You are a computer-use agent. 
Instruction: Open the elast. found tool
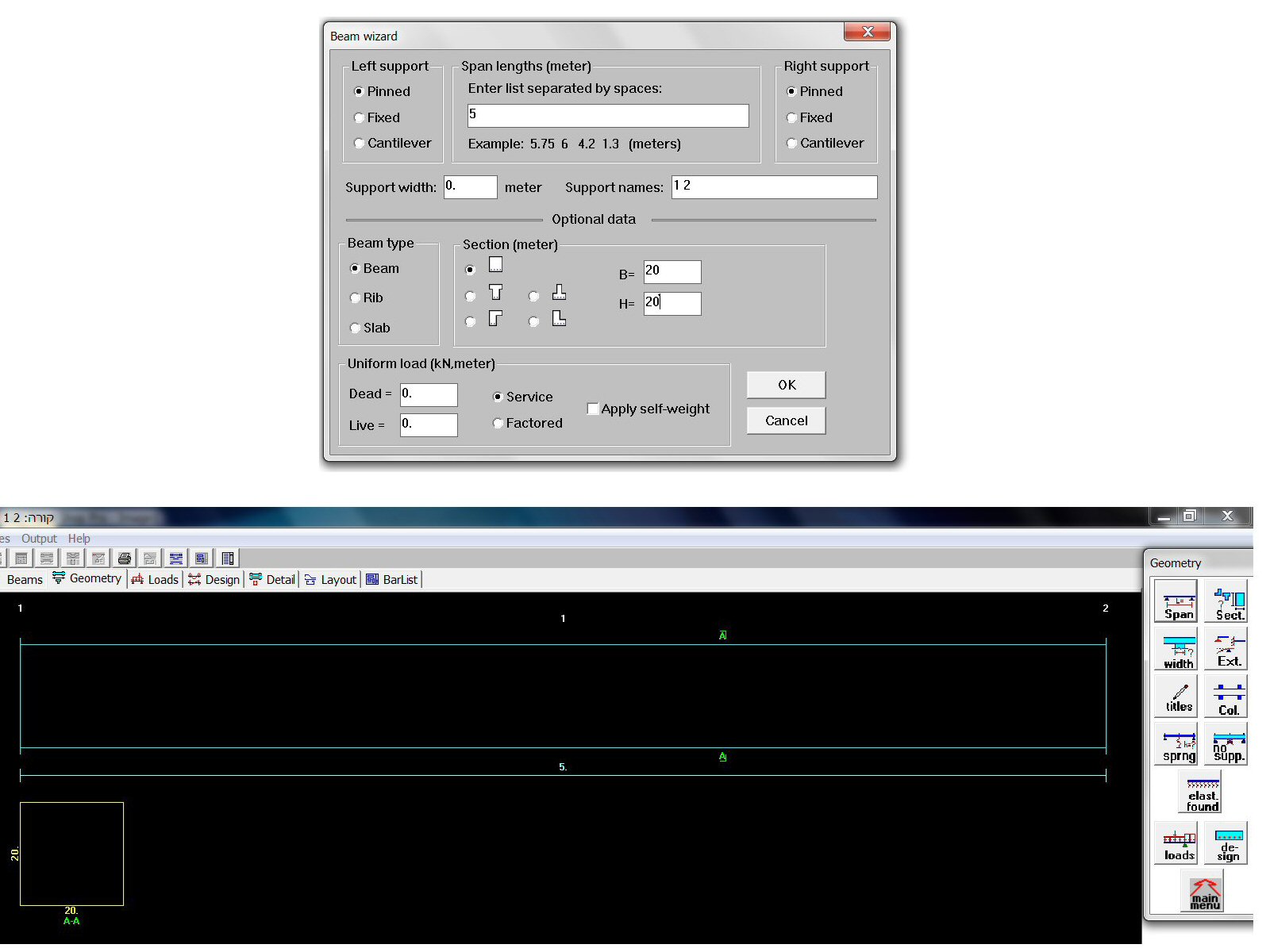pyautogui.click(x=1200, y=793)
